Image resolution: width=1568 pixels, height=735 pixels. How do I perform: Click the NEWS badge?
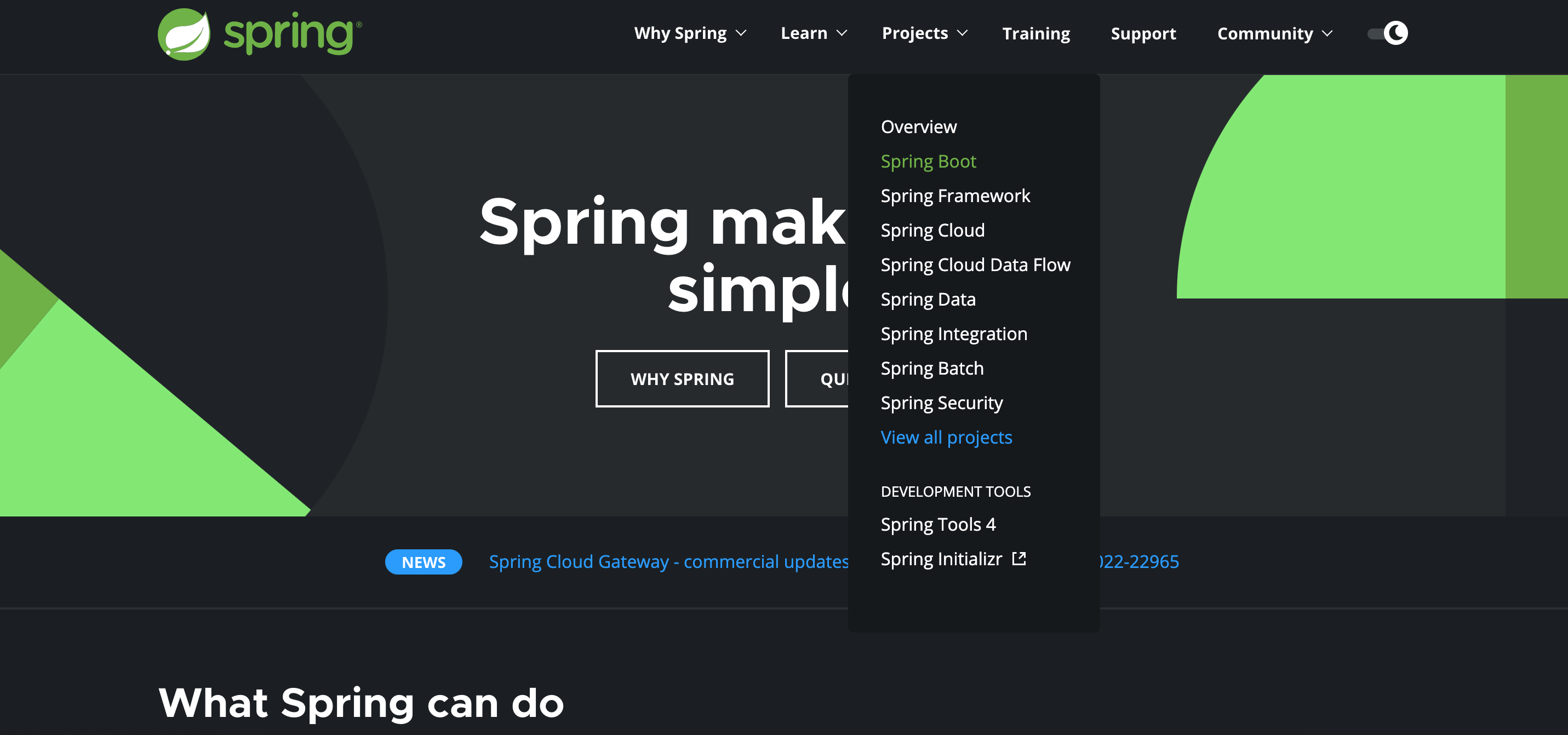[x=423, y=561]
